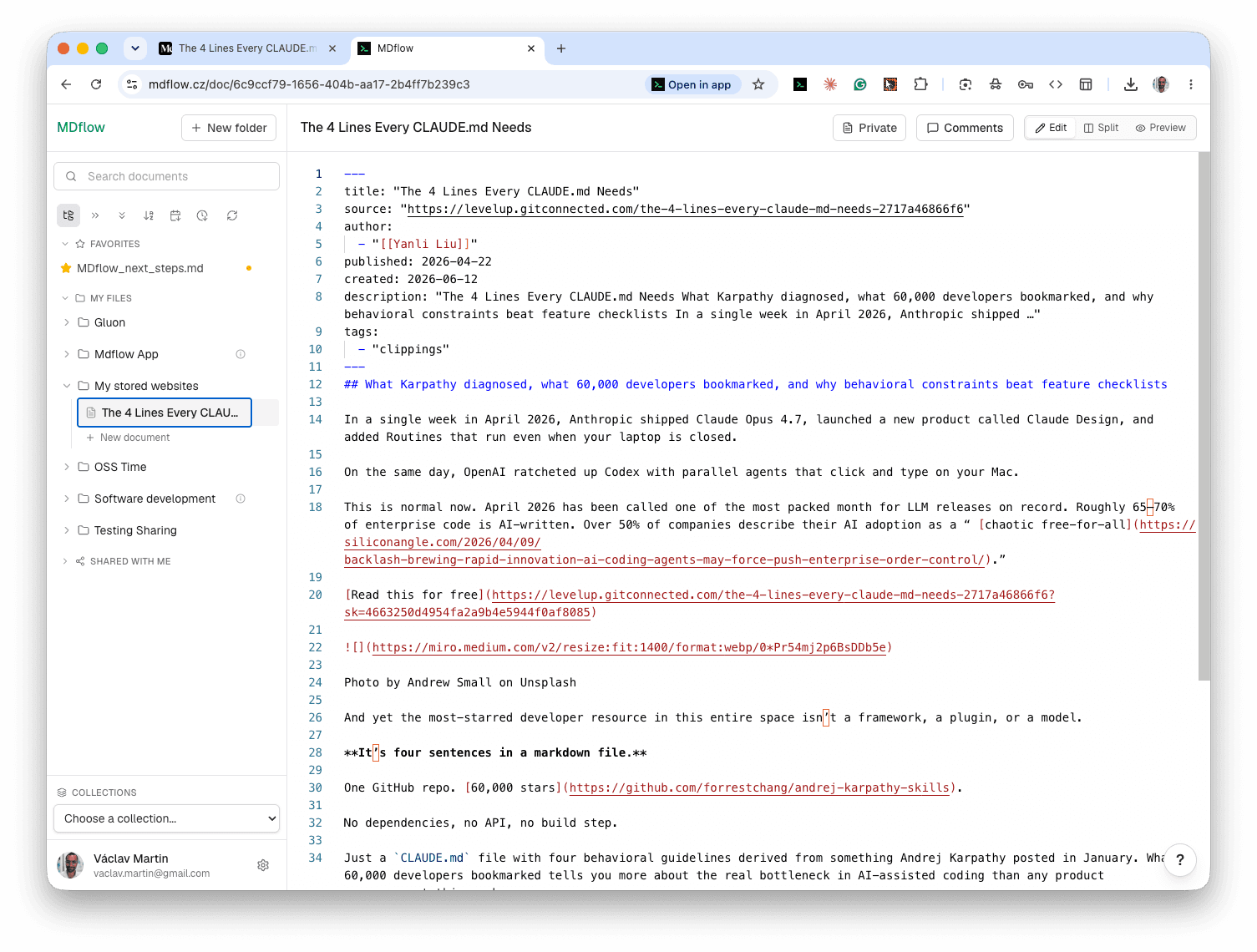Collapse the MY FILES section
This screenshot has height=952, width=1257.
click(x=65, y=298)
